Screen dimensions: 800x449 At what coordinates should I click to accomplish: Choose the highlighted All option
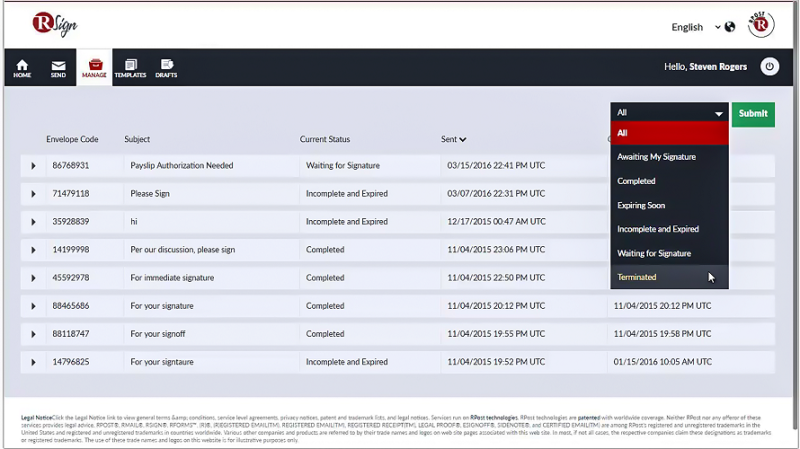[669, 133]
